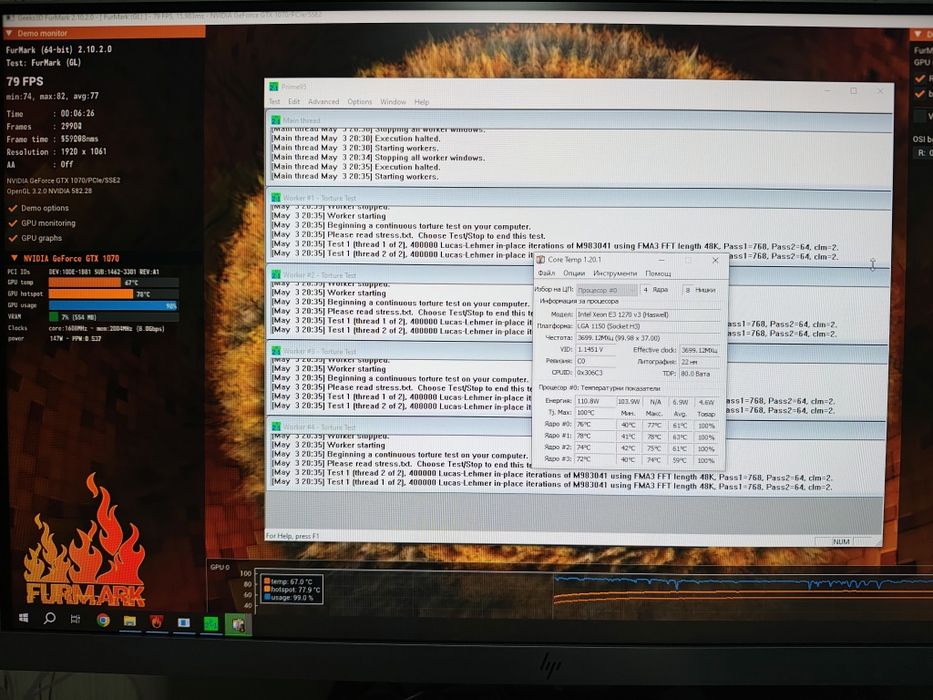Toggle Demo options checkmark in FurMark
933x700 pixels.
tap(12, 208)
